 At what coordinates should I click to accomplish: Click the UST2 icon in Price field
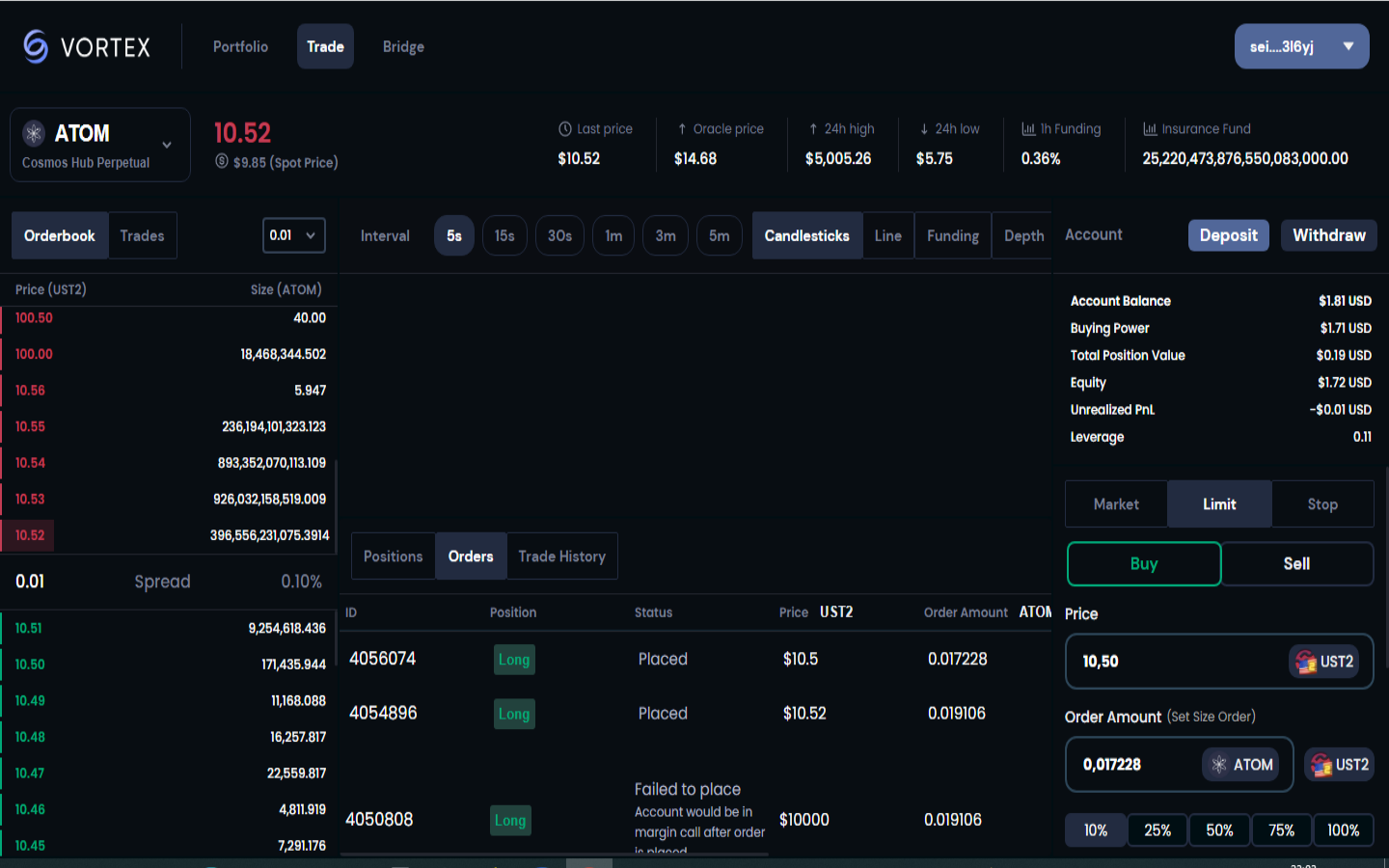click(x=1306, y=662)
